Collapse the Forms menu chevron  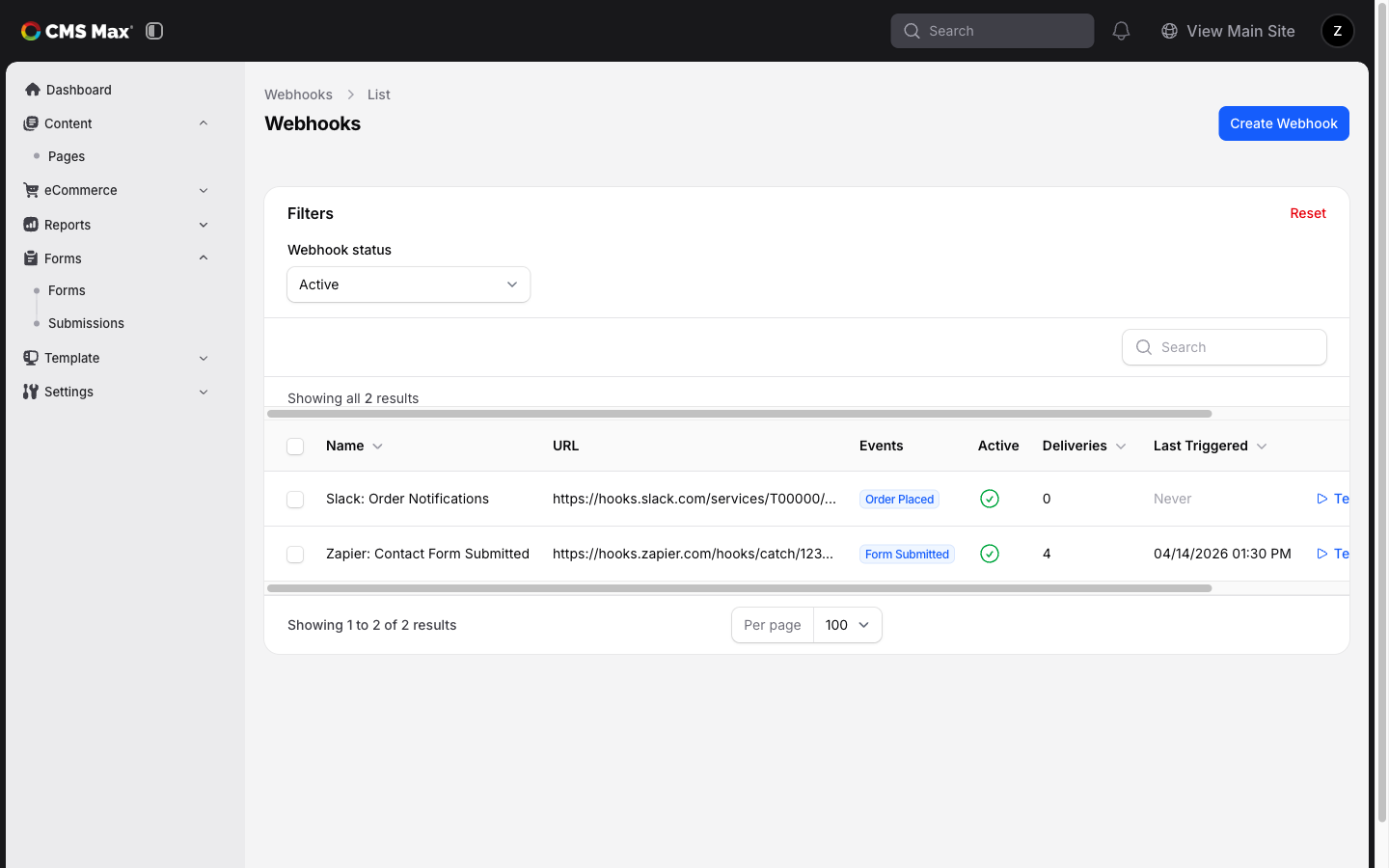[204, 258]
